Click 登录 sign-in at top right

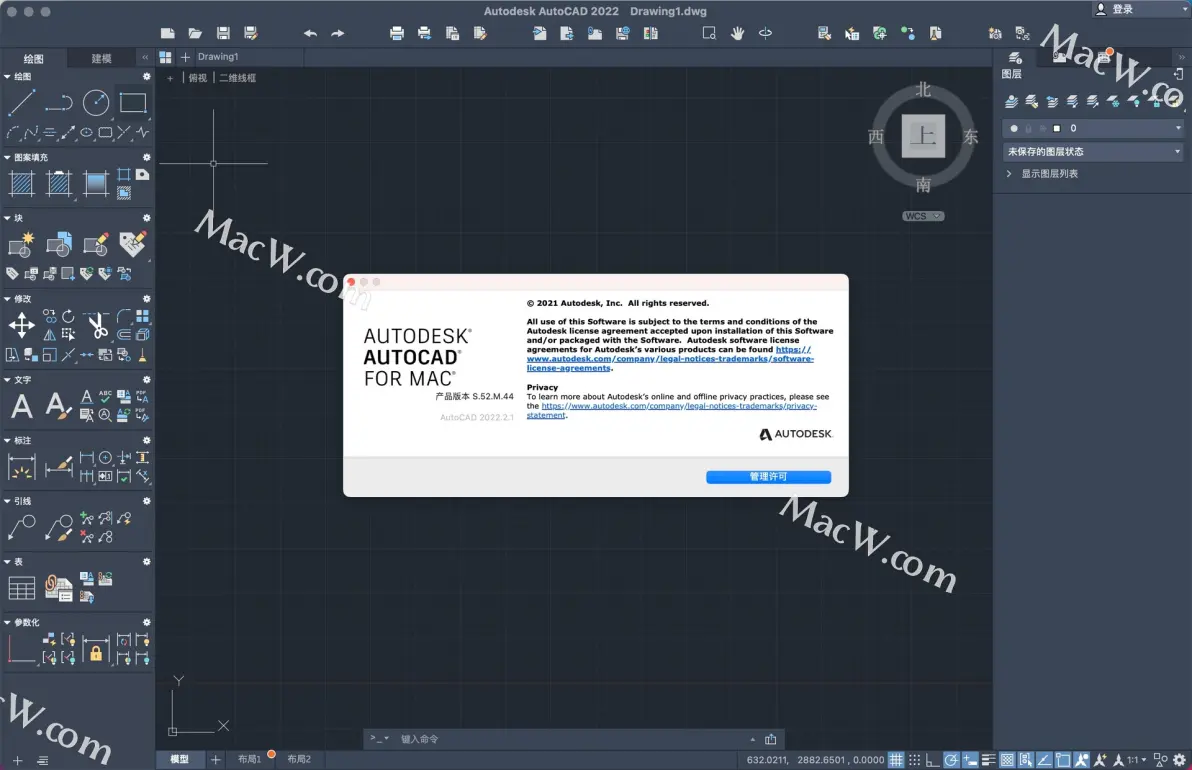click(x=1123, y=9)
